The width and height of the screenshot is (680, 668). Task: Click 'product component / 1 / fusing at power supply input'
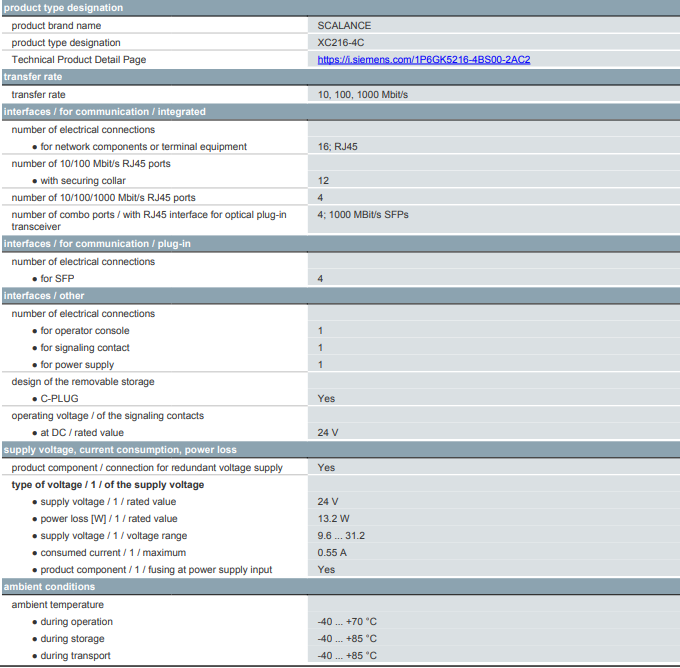point(156,570)
